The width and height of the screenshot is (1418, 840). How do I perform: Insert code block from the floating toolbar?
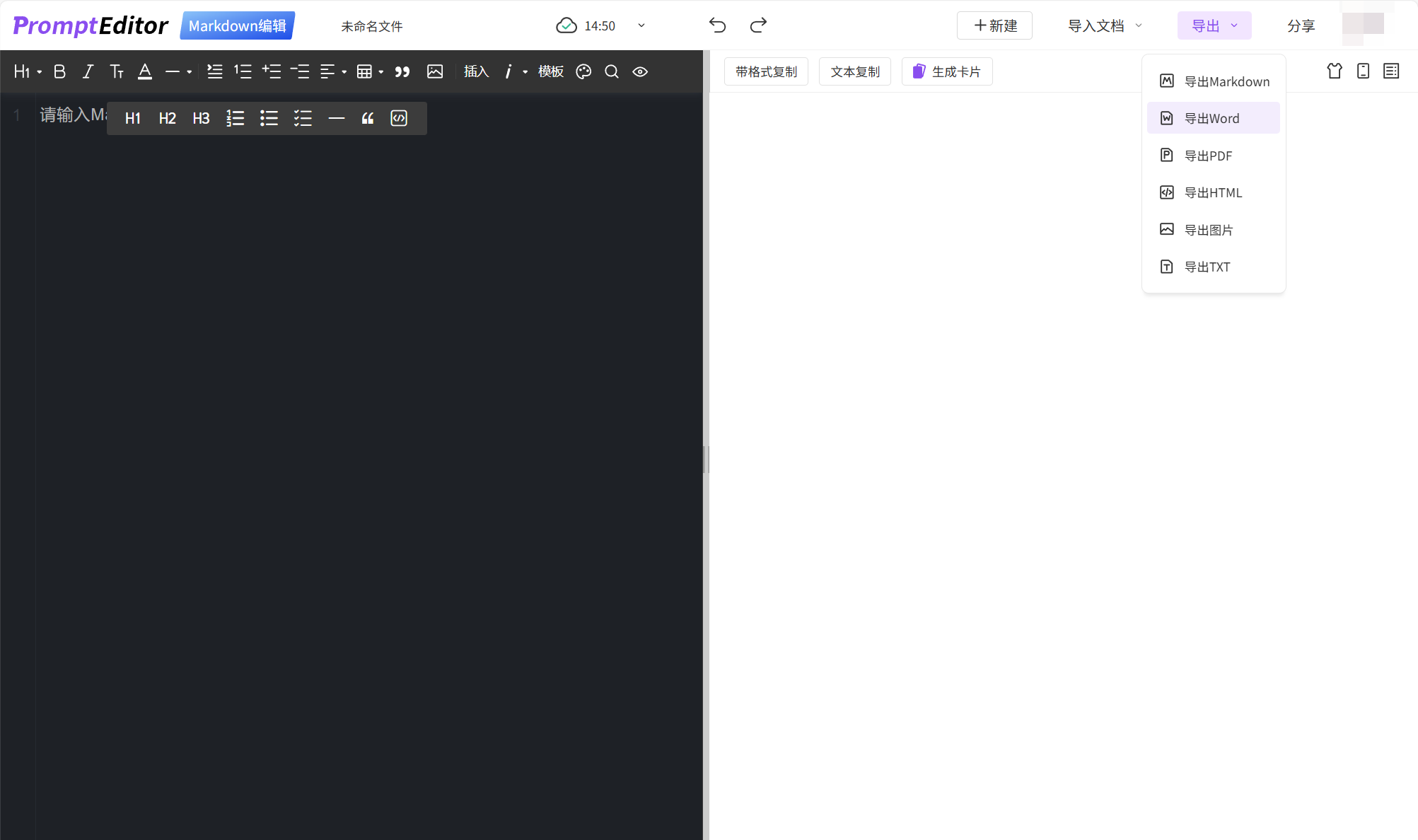click(x=399, y=118)
